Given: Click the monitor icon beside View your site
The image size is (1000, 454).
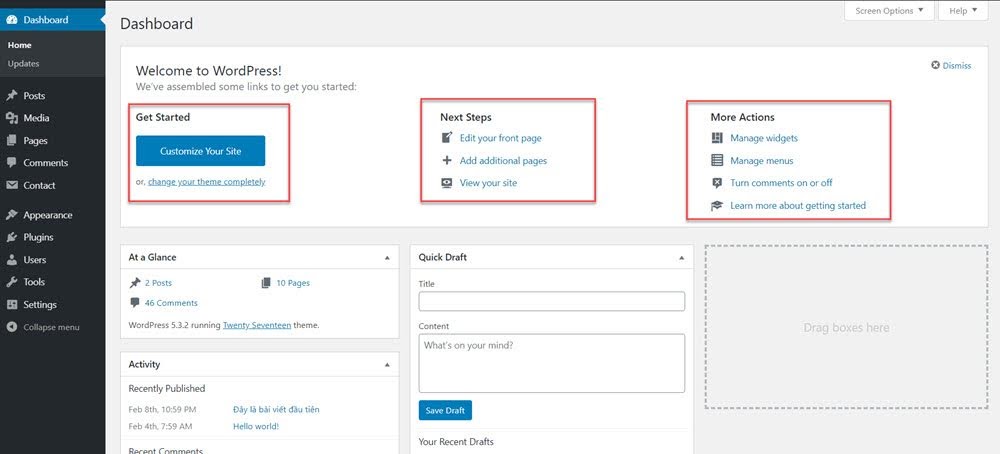Looking at the screenshot, I should pos(447,183).
